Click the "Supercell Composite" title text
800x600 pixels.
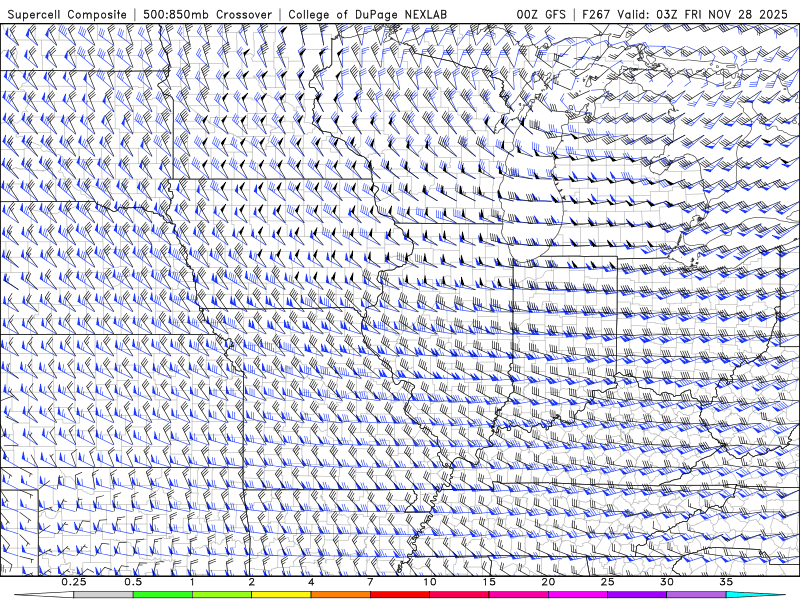(x=67, y=14)
